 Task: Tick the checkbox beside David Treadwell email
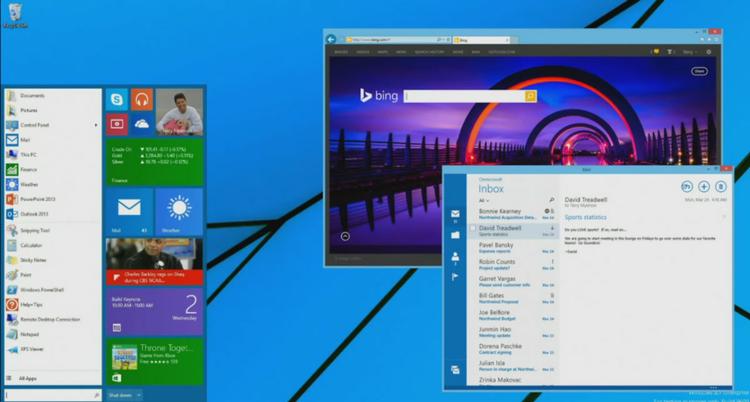[x=473, y=228]
